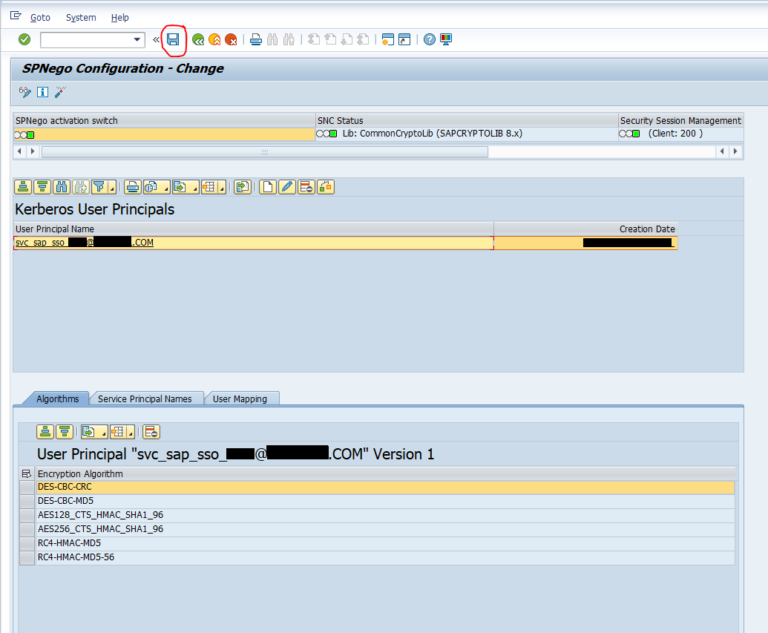Click the top toolbar Print icon

pyautogui.click(x=256, y=40)
